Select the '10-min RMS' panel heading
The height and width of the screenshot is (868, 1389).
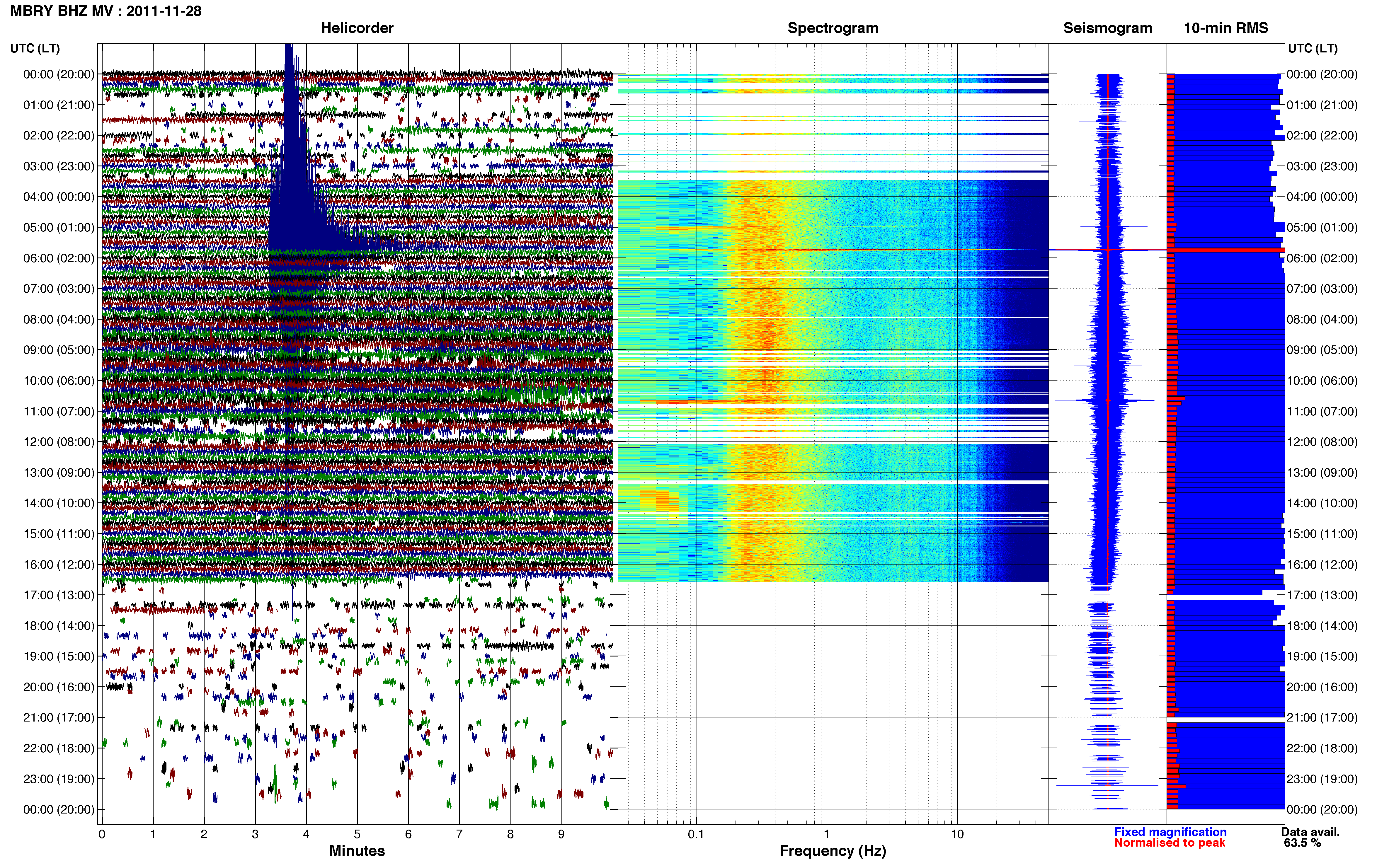[1225, 28]
